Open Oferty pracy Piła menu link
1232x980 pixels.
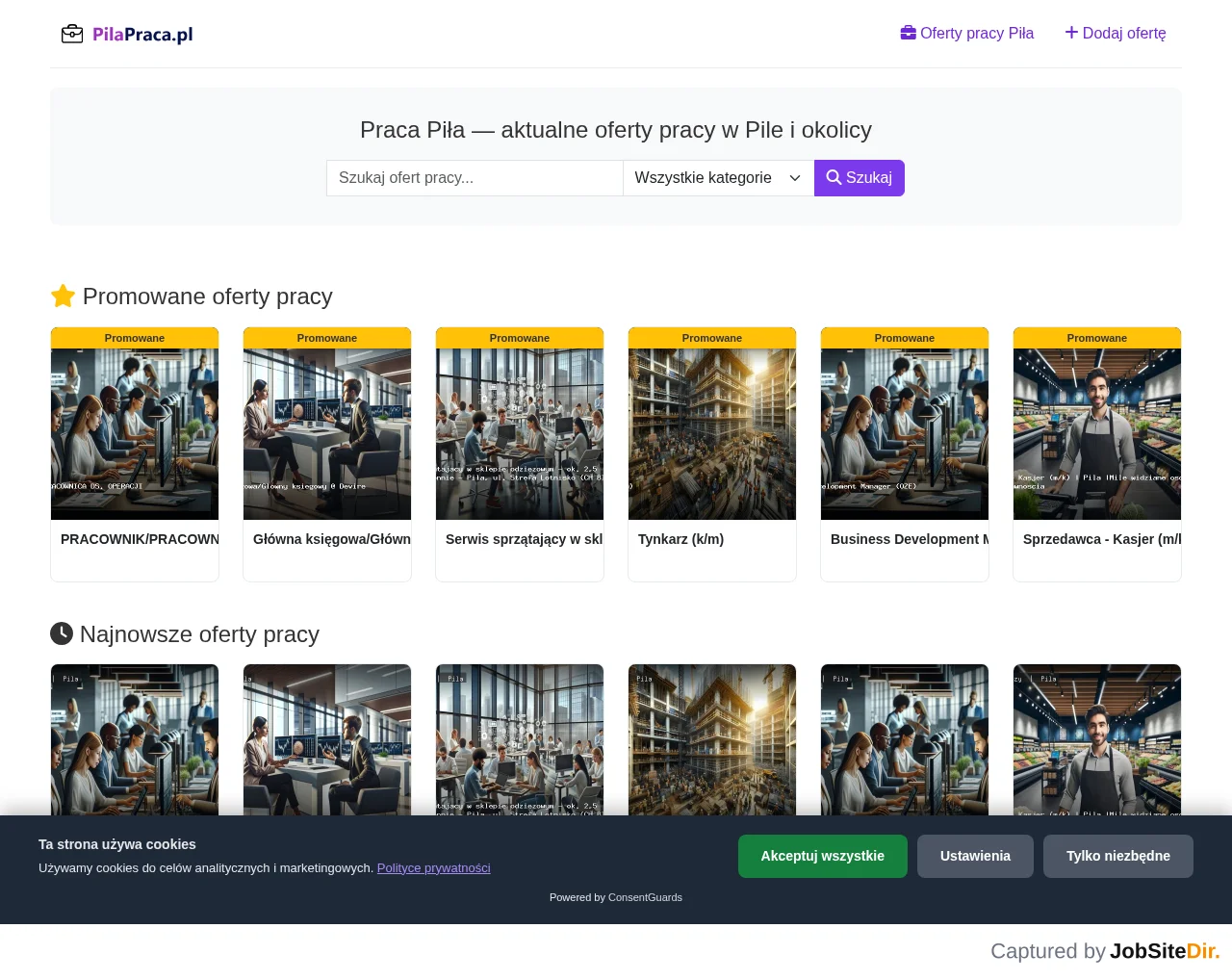point(967,33)
